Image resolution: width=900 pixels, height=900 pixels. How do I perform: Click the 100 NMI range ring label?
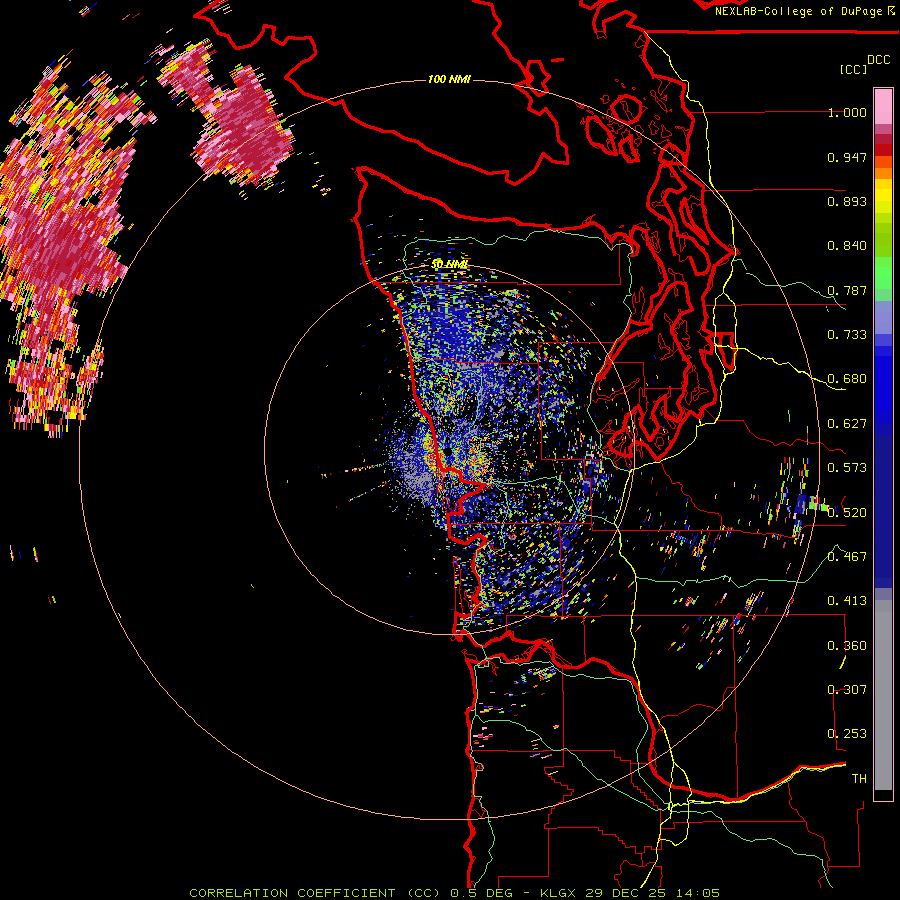pyautogui.click(x=449, y=79)
